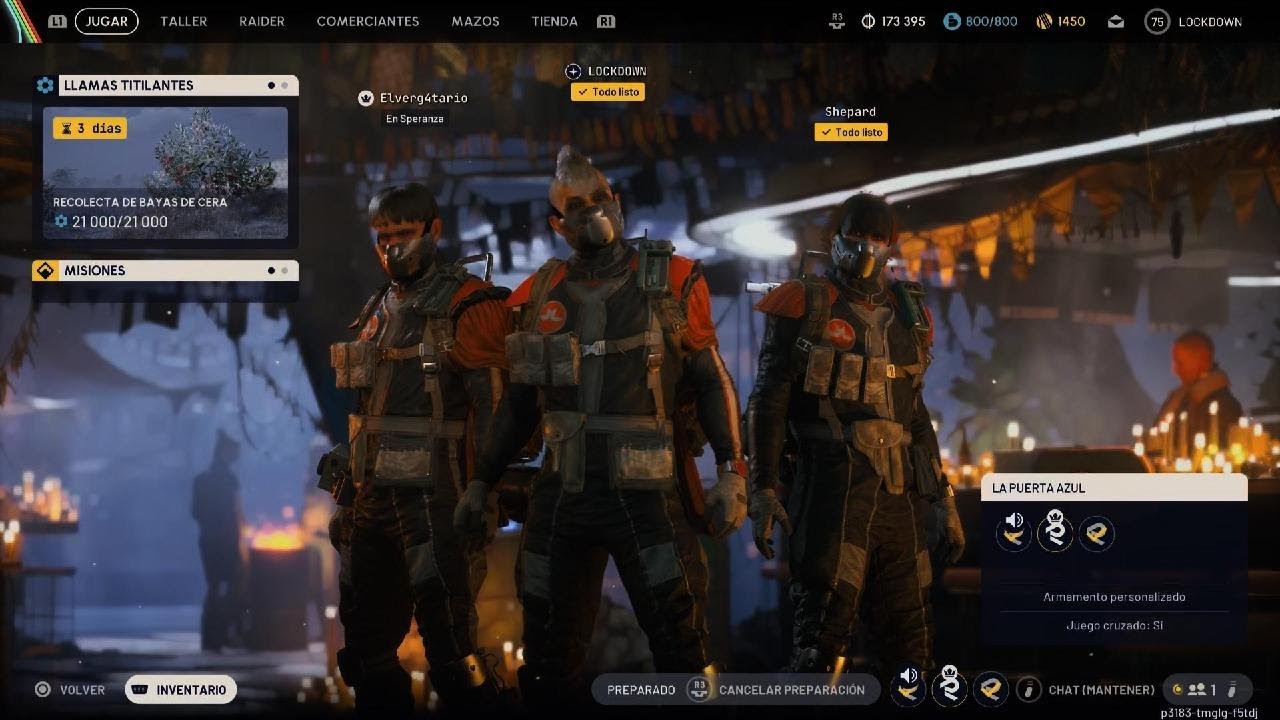
Task: Click the speaker-badged avatar in LA PUERTA AZUL panel
Action: pyautogui.click(x=1014, y=532)
